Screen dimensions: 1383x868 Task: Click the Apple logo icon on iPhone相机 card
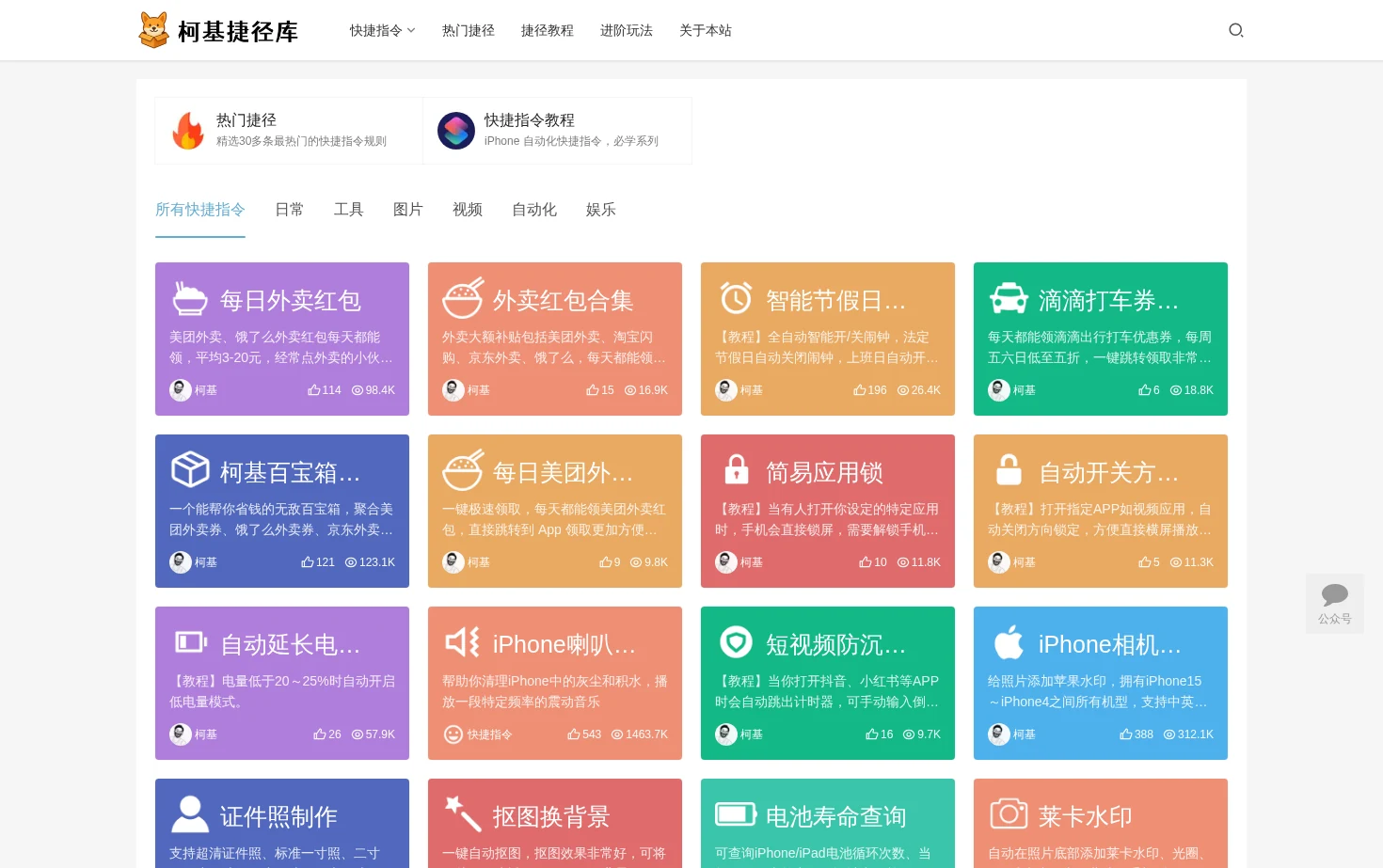click(x=1009, y=642)
